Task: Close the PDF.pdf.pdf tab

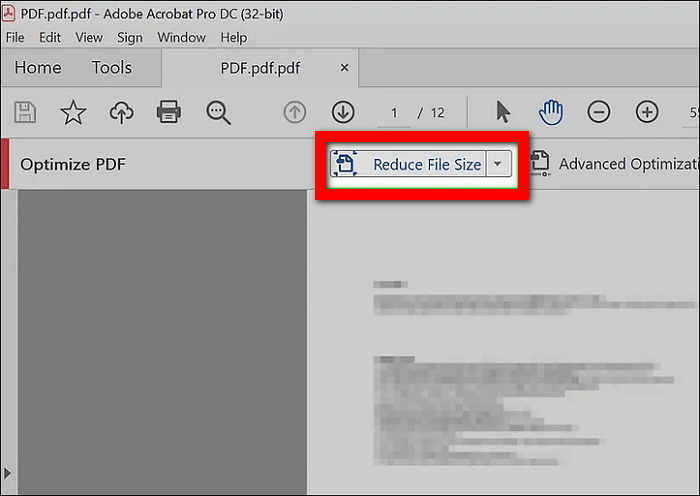Action: pyautogui.click(x=344, y=68)
